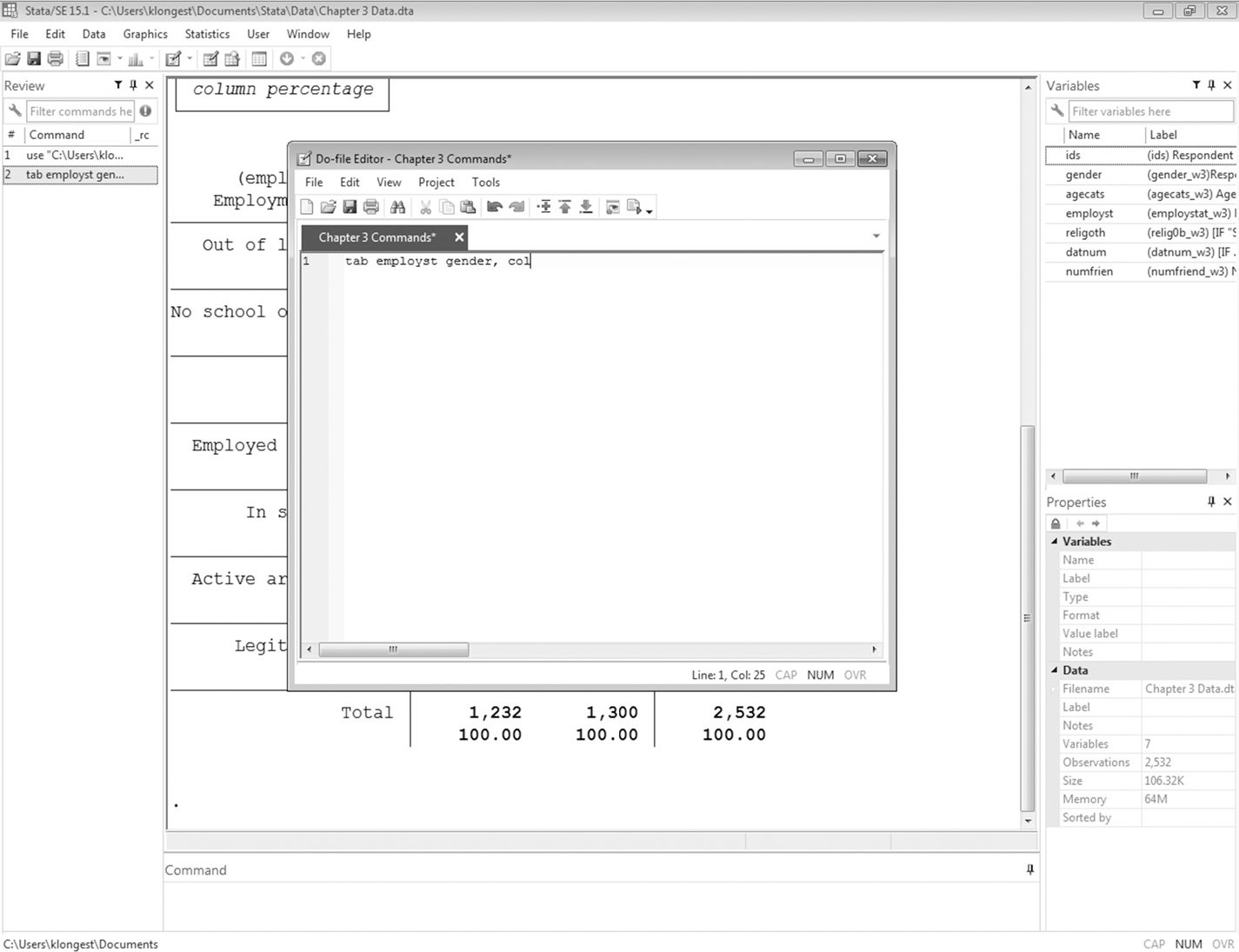This screenshot has width=1239, height=952.
Task: Toggle the lock icon in Properties panel
Action: coord(1056,523)
